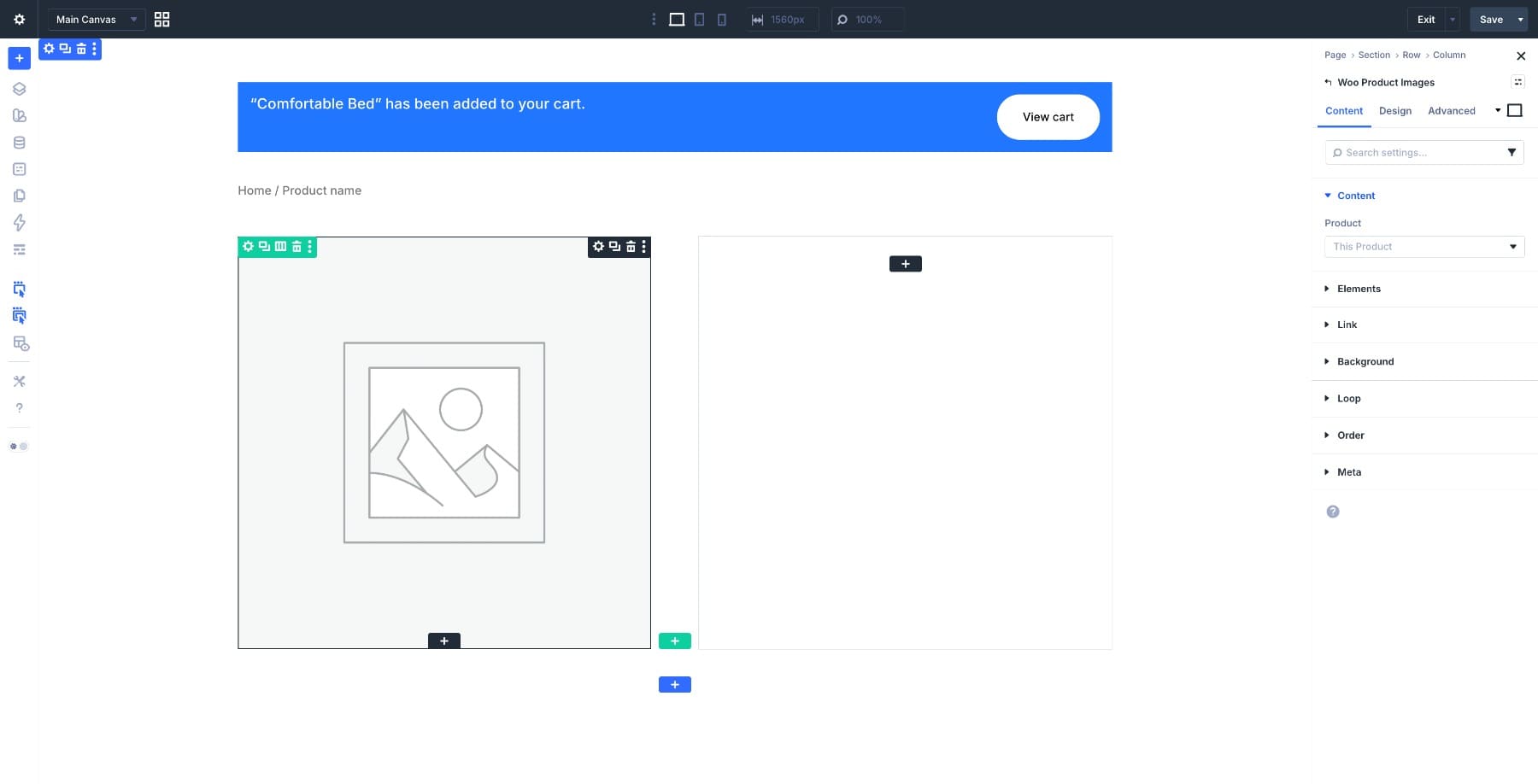This screenshot has width=1538, height=784.
Task: Open the Main Canvas dropdown
Action: point(96,20)
